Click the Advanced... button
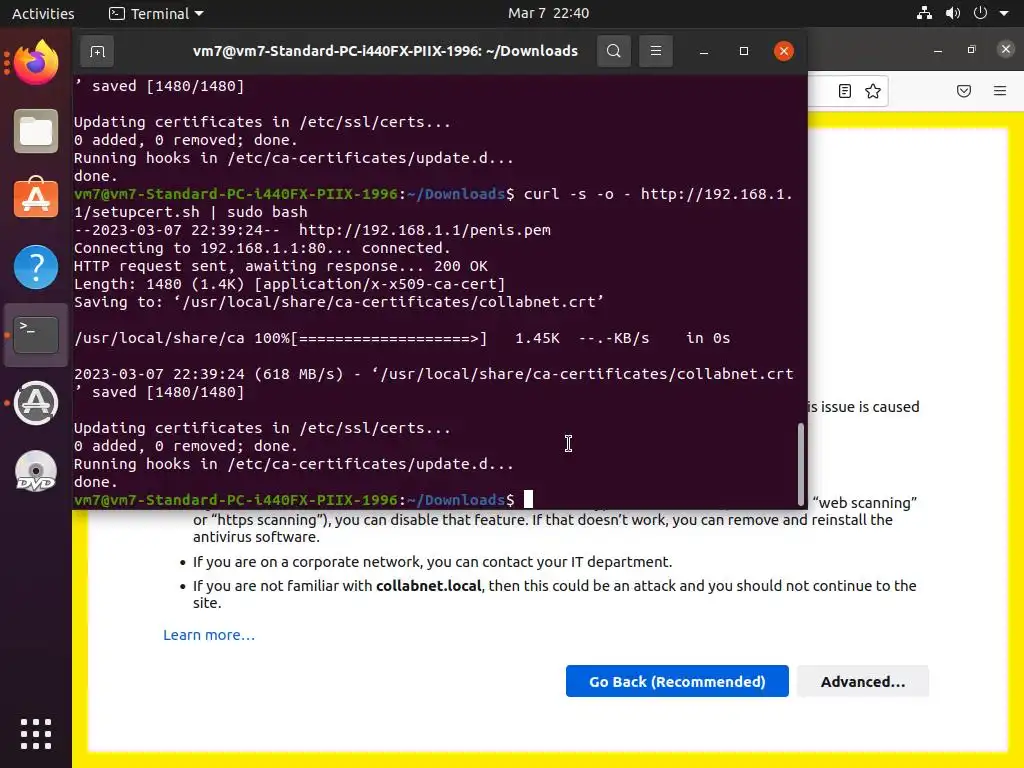The height and width of the screenshot is (768, 1024). pos(863,681)
